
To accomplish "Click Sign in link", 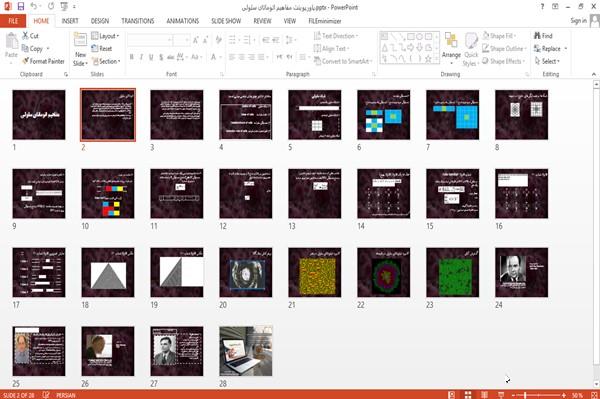I will coord(578,21).
